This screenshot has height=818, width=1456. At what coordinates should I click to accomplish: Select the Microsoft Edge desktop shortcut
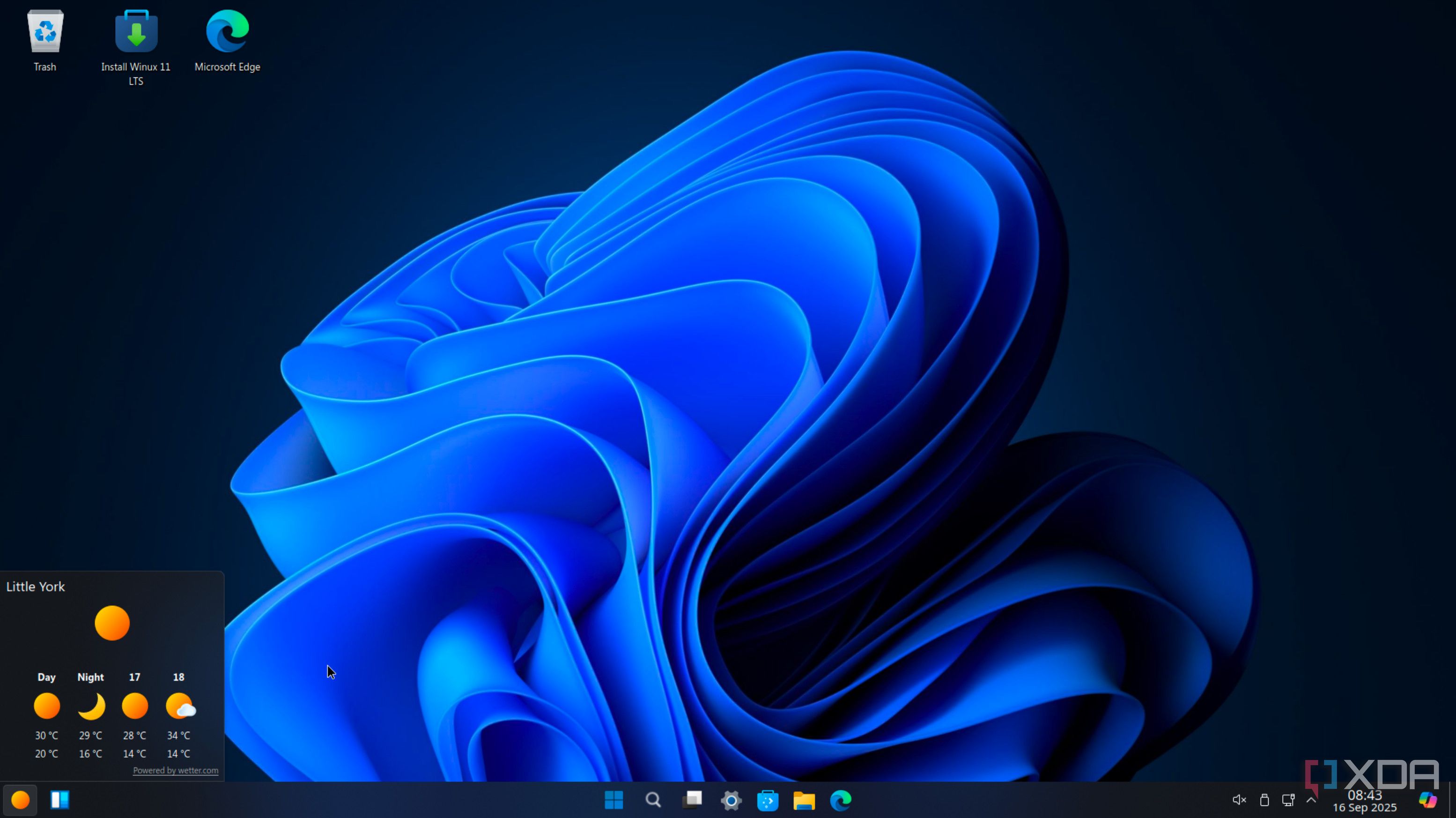[227, 41]
